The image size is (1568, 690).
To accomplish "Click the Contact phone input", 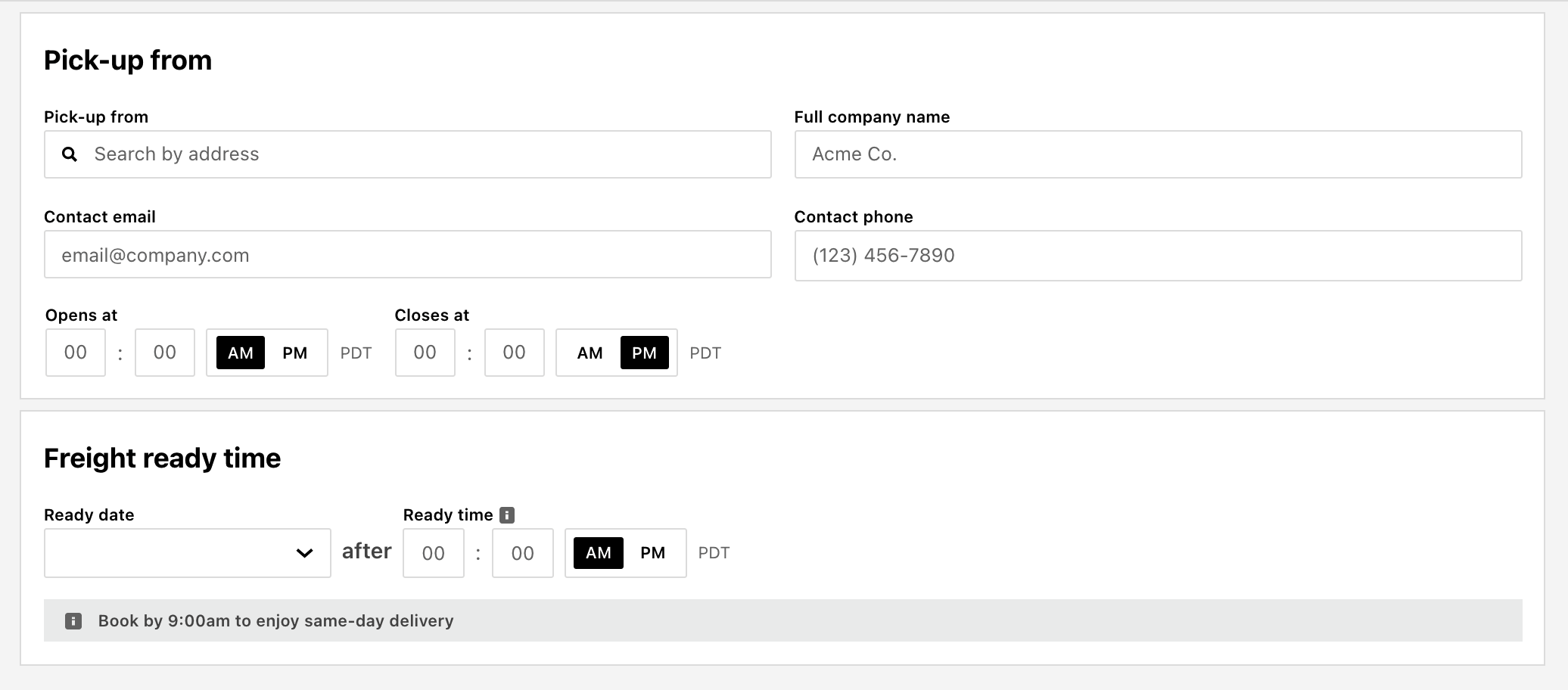I will pyautogui.click(x=1158, y=256).
